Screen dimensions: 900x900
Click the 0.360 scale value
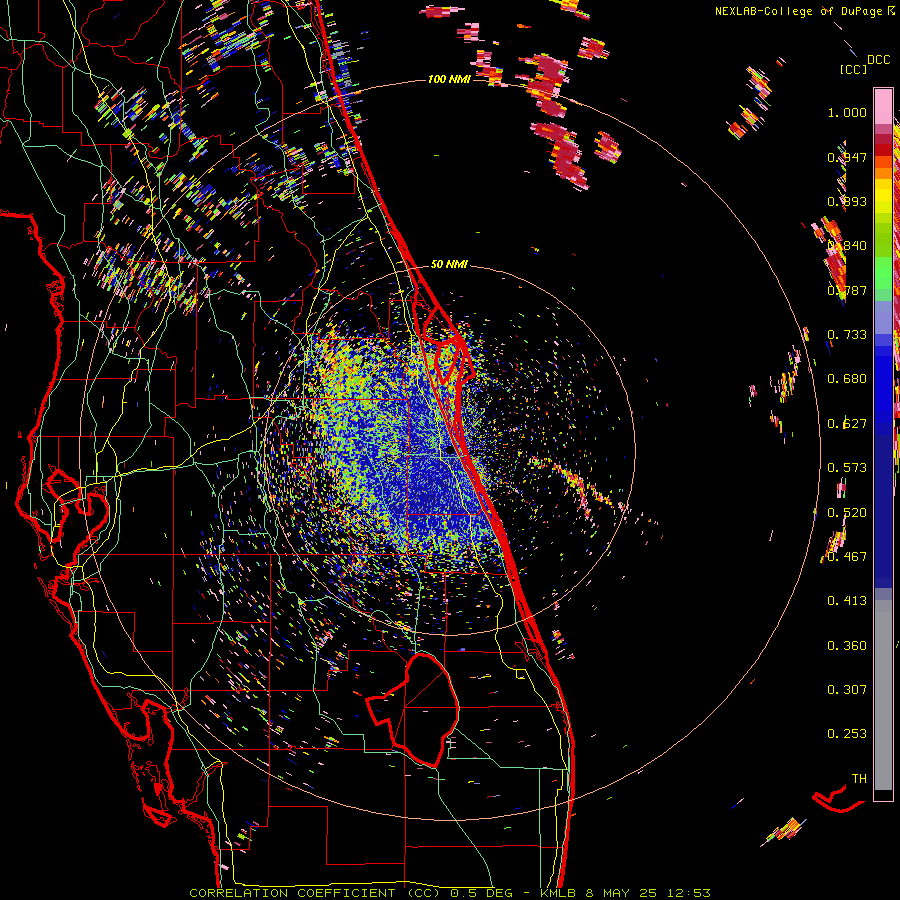(847, 646)
